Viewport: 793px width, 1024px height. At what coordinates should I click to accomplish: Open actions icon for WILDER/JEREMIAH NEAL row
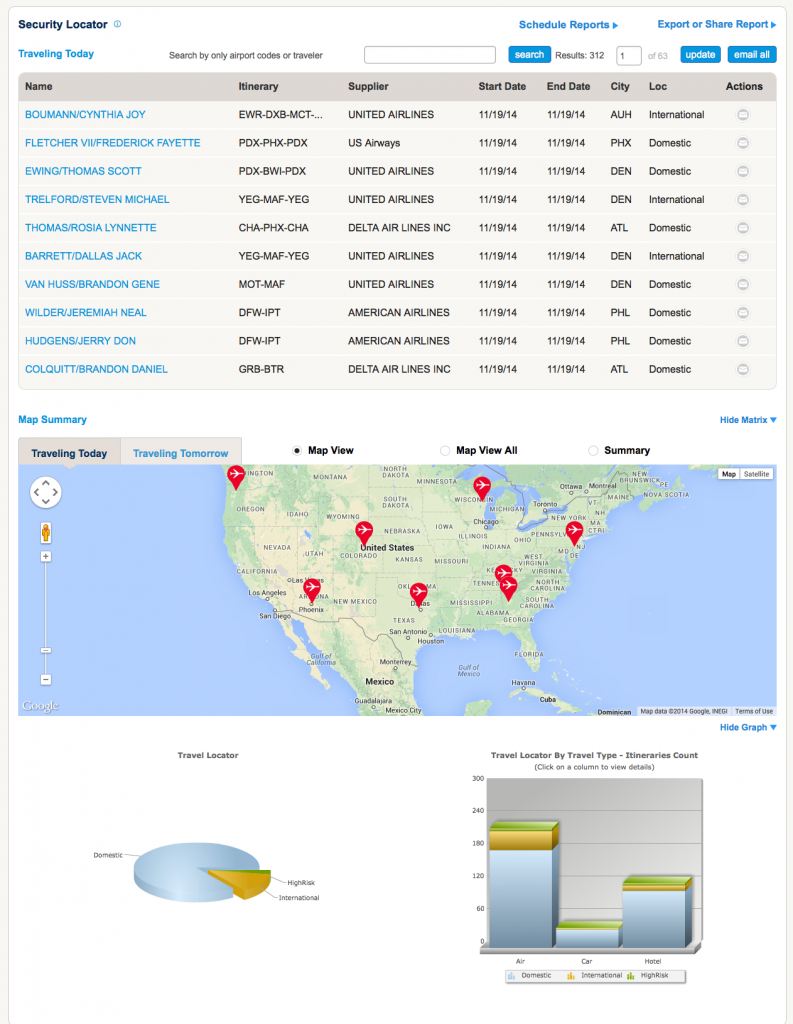pyautogui.click(x=743, y=313)
